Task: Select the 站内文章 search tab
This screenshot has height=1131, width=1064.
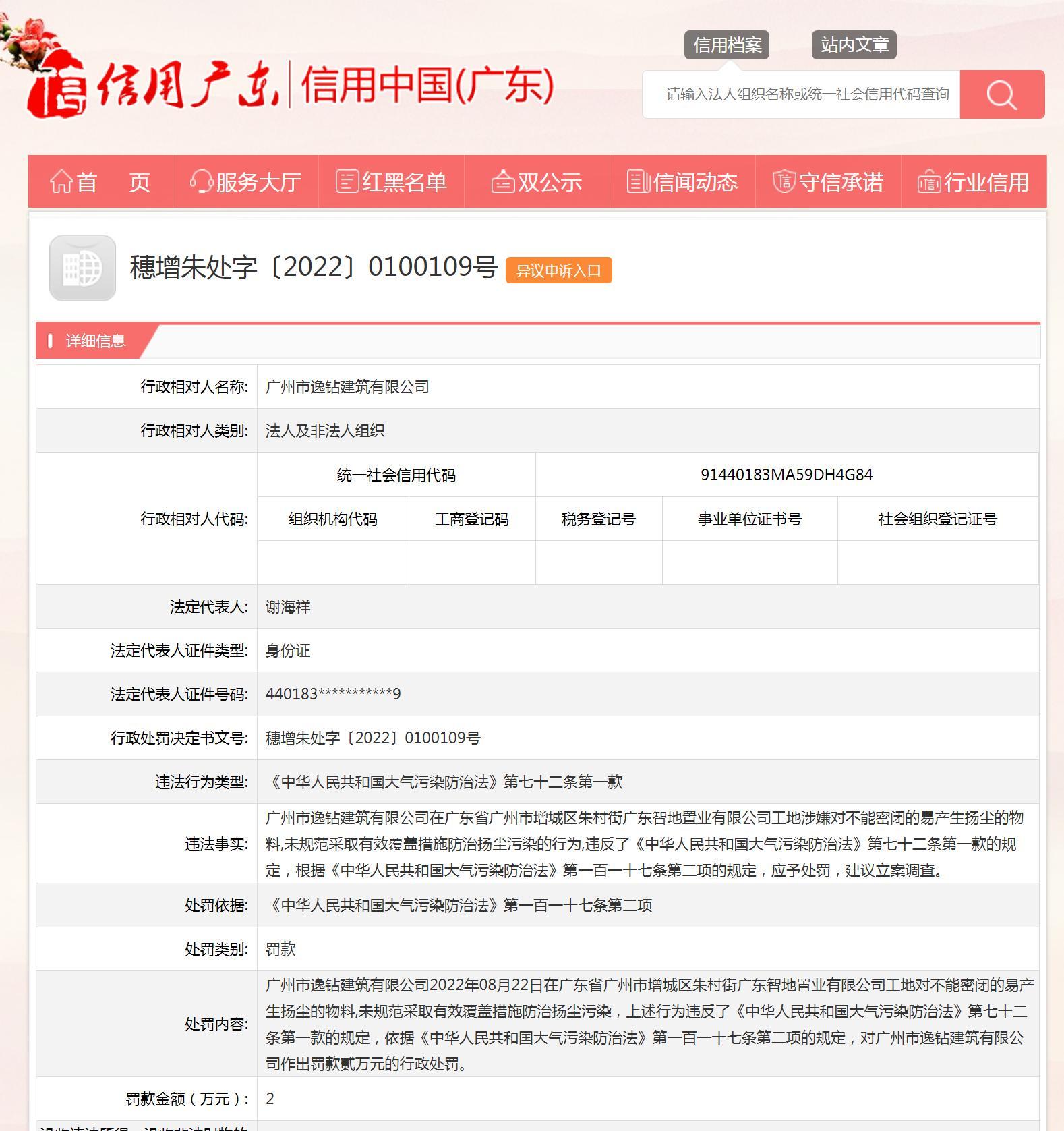Action: [x=854, y=45]
